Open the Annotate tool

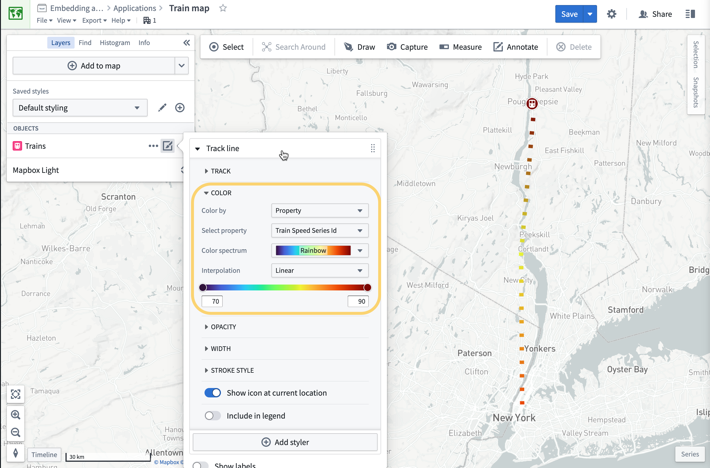(x=516, y=47)
